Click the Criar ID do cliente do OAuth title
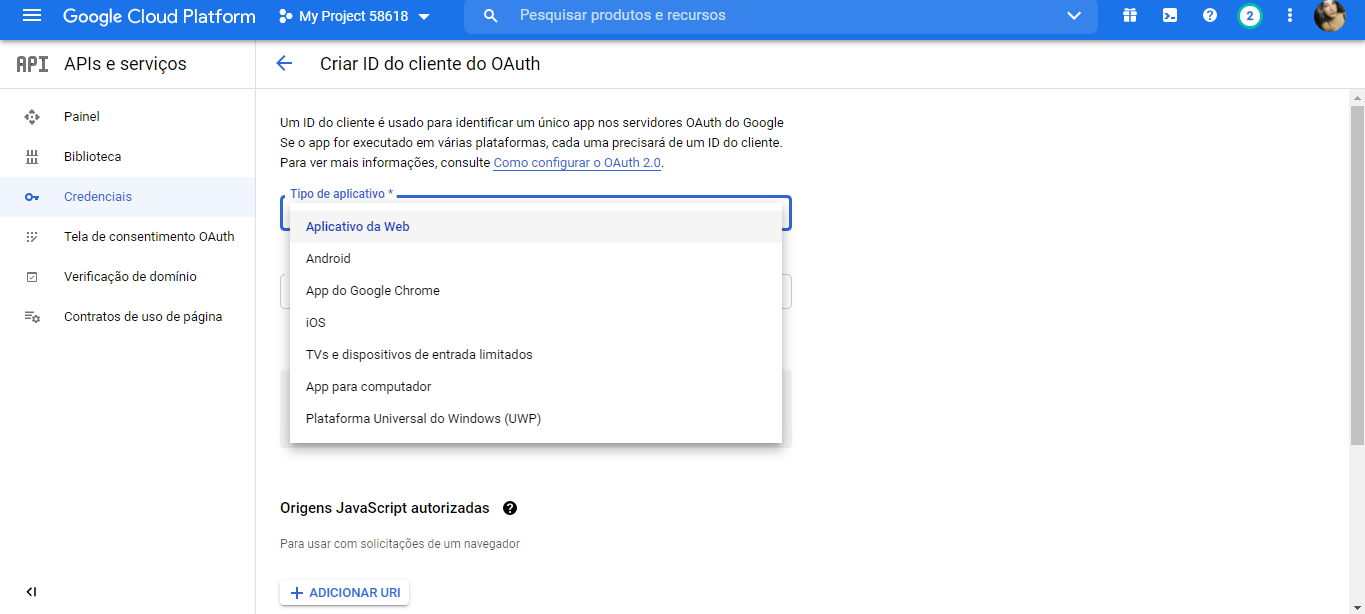The width and height of the screenshot is (1365, 614). [430, 64]
